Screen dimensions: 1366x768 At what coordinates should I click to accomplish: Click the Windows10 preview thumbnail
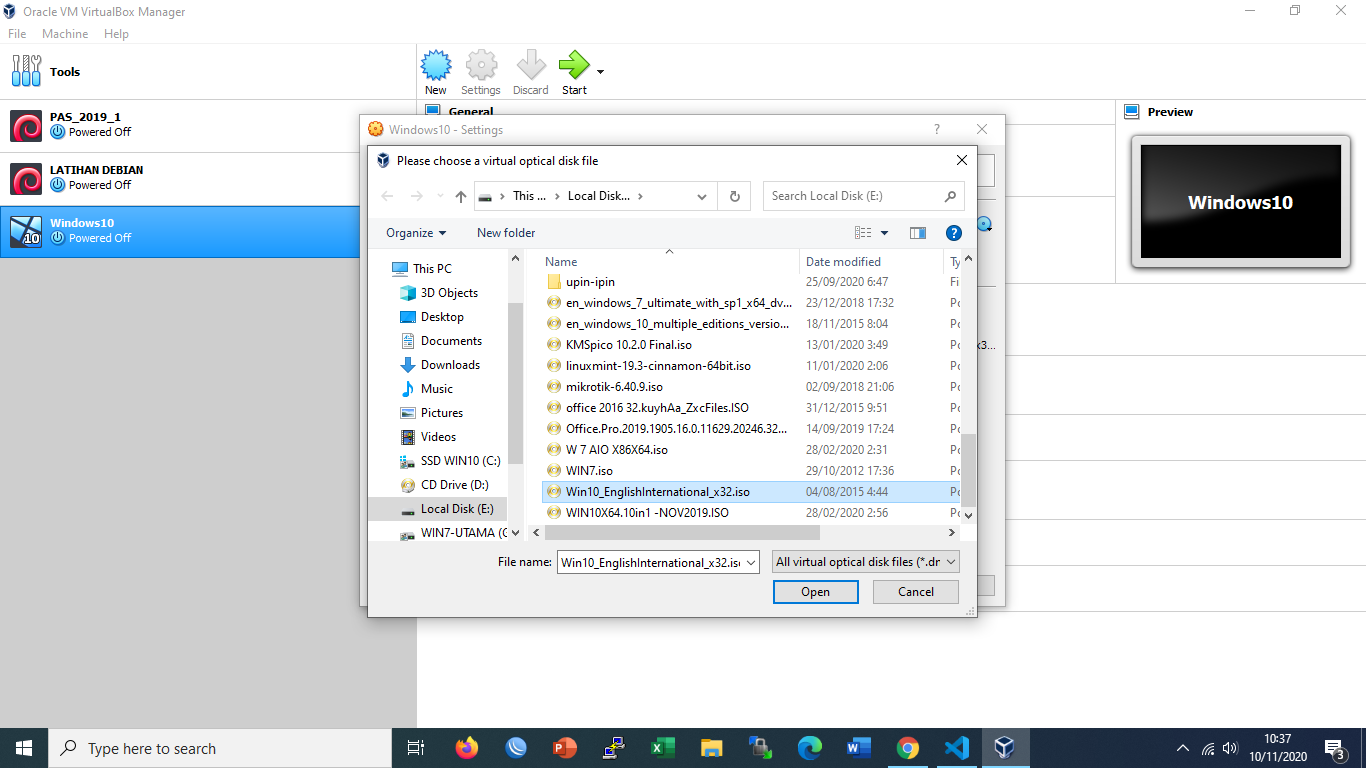1240,202
